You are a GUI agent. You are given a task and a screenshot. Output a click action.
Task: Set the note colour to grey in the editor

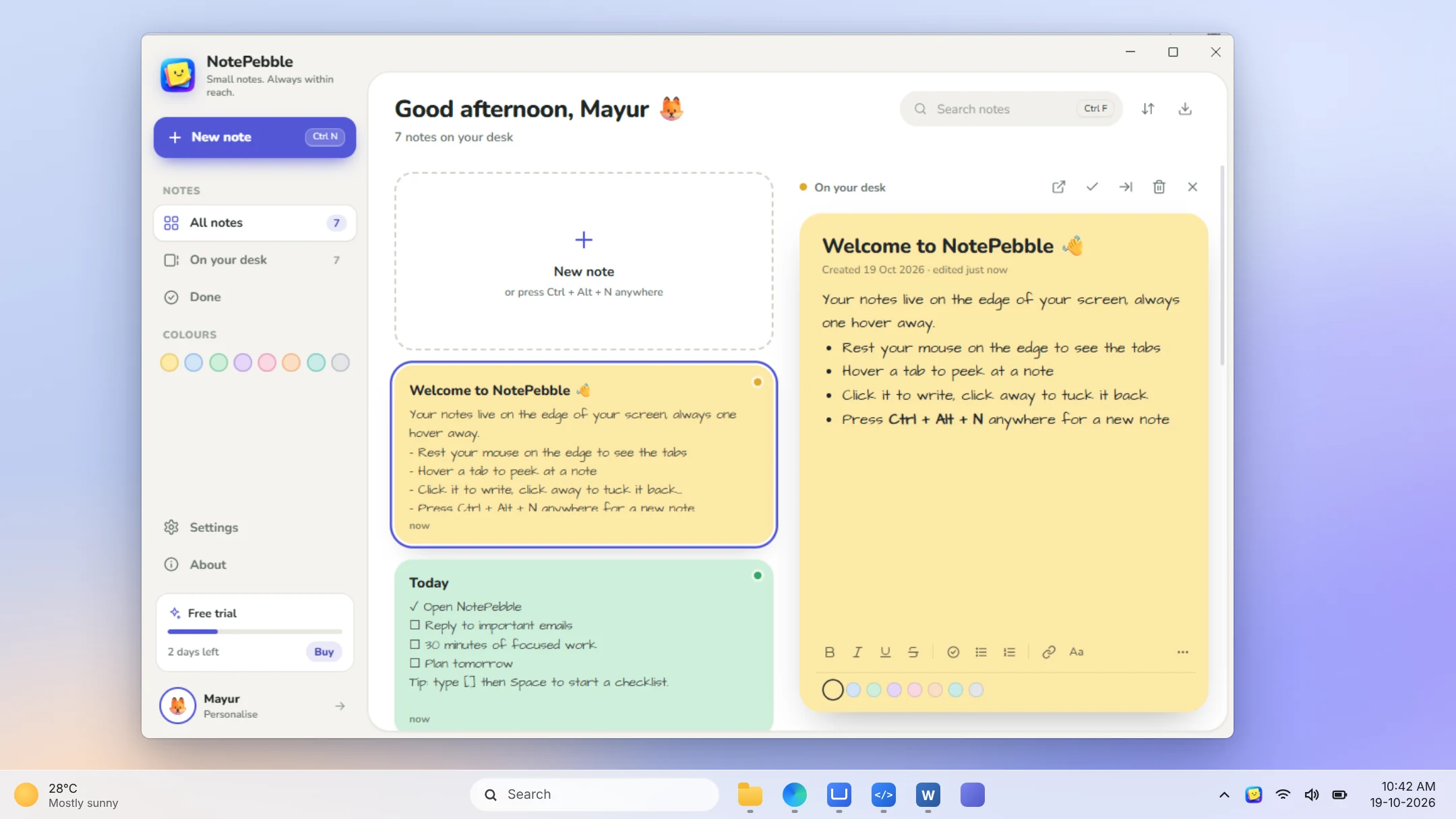coord(976,690)
